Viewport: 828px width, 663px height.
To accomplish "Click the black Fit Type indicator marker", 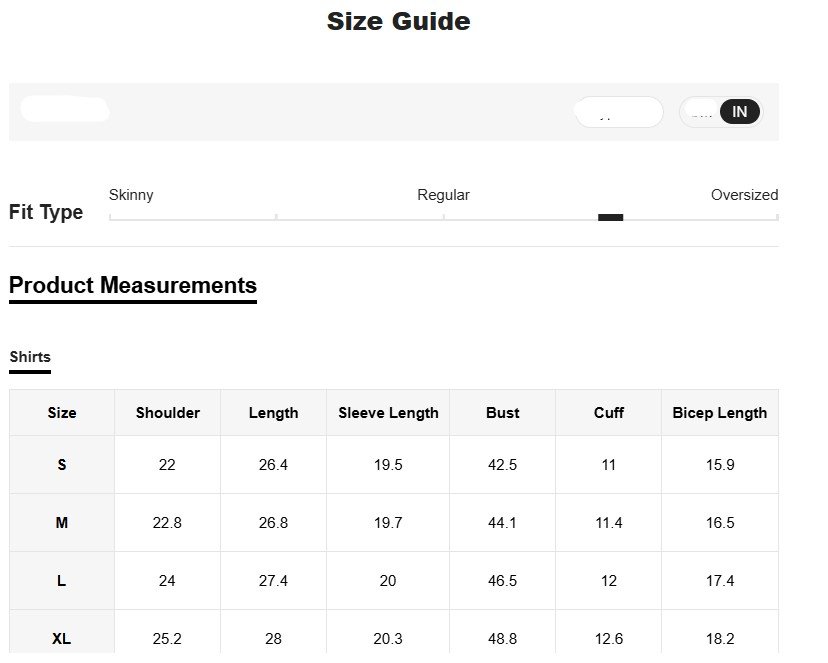I will click(x=610, y=217).
